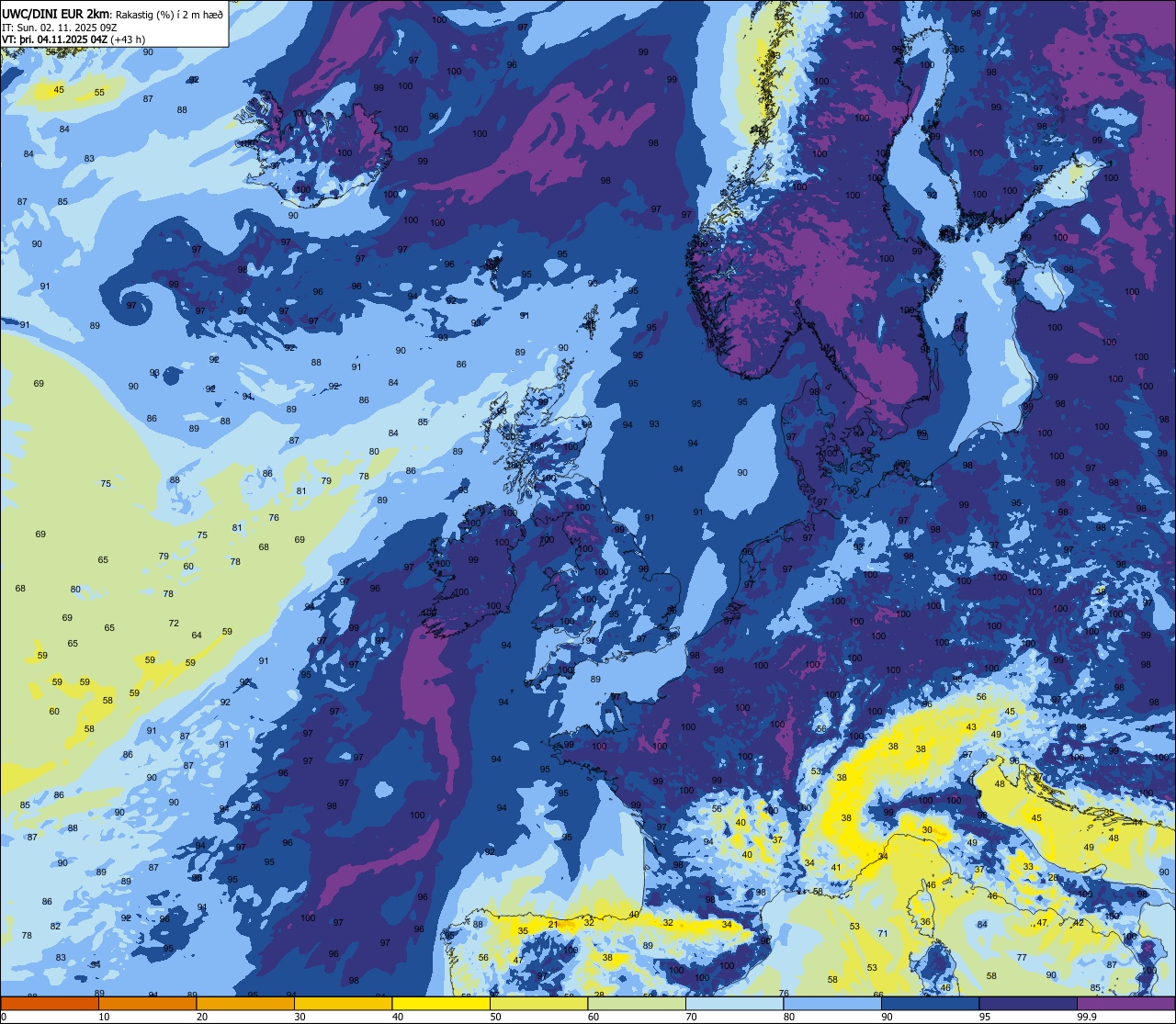Pick the indigo 95–99.9 legend swatch
The width and height of the screenshot is (1176, 1024).
pyautogui.click(x=1028, y=1003)
